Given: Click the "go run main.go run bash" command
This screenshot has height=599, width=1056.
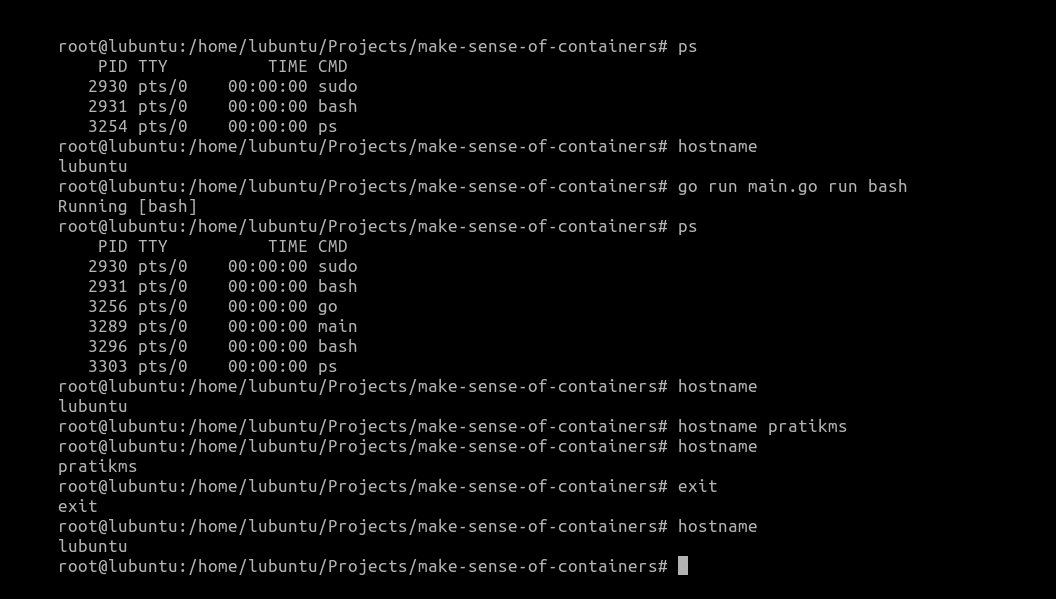Looking at the screenshot, I should 792,186.
